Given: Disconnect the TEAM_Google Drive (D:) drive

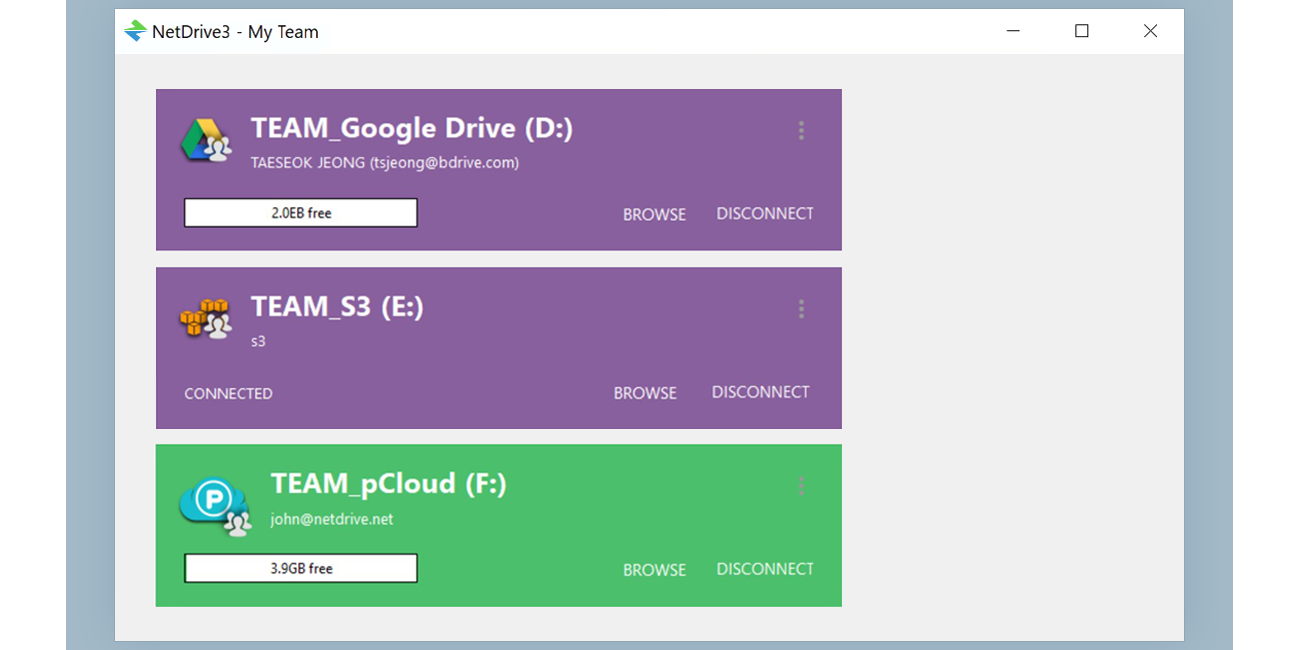Looking at the screenshot, I should click(x=765, y=213).
